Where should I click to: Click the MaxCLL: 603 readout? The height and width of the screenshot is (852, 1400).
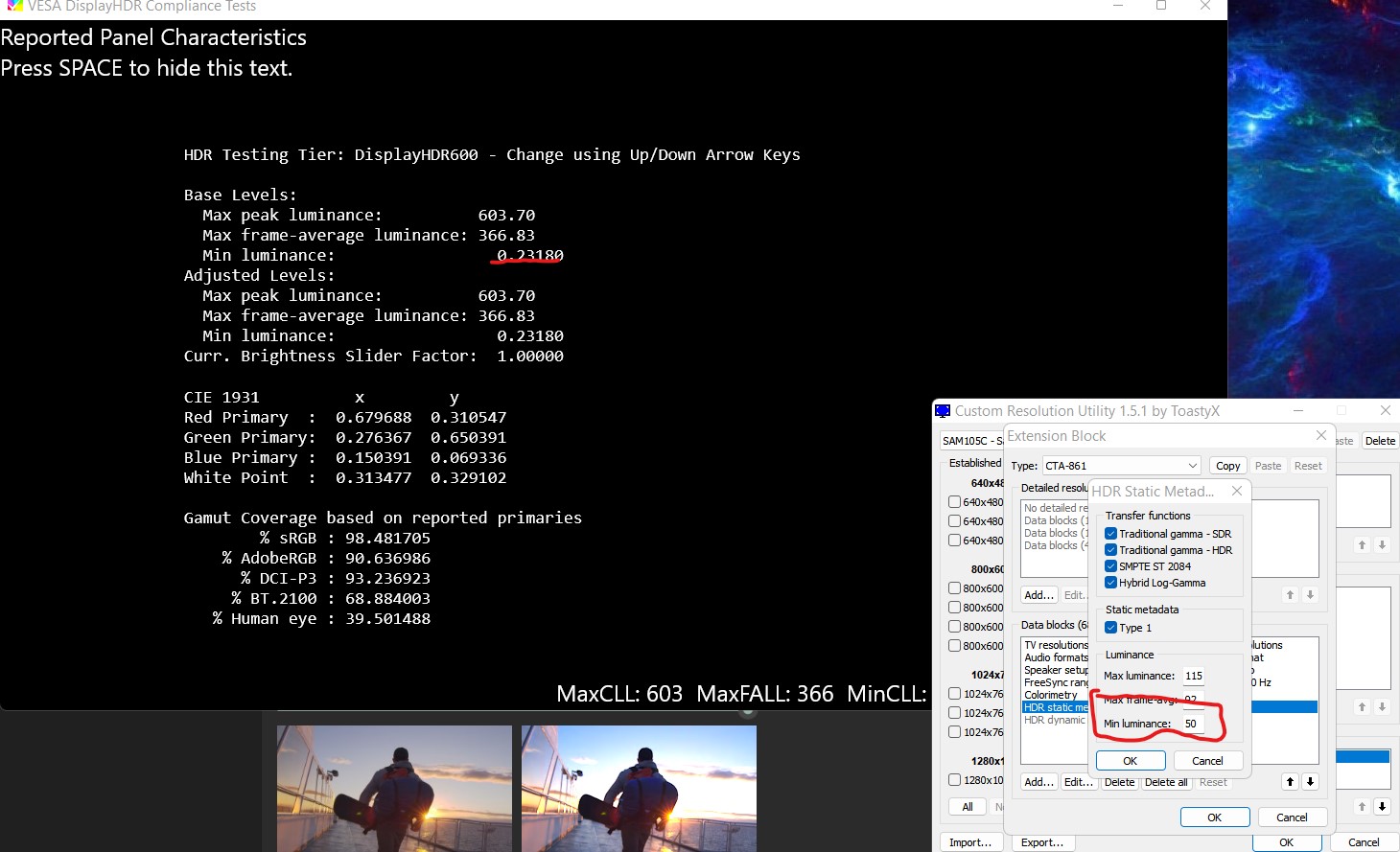619,694
